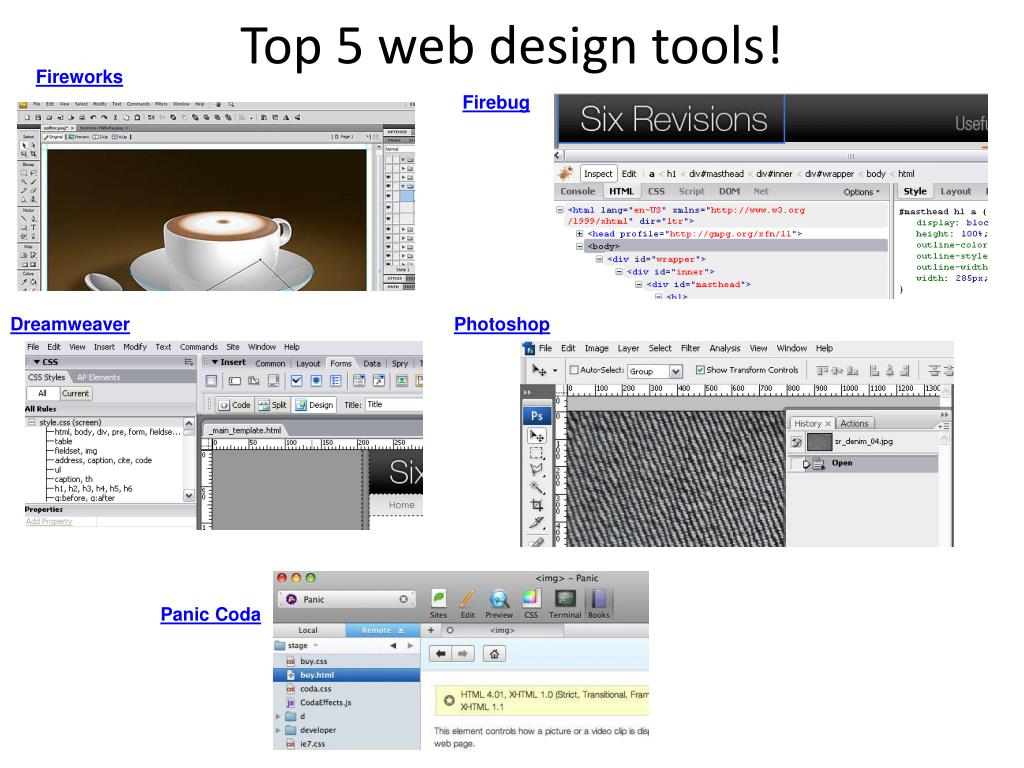The image size is (1024, 768).
Task: Switch CSS Styles to All mode
Action: click(42, 394)
